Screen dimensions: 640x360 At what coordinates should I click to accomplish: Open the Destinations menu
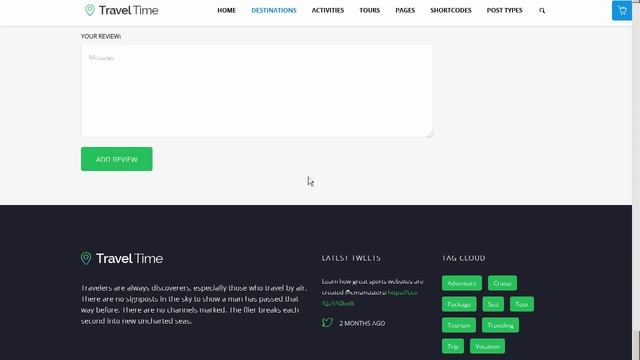(x=274, y=10)
